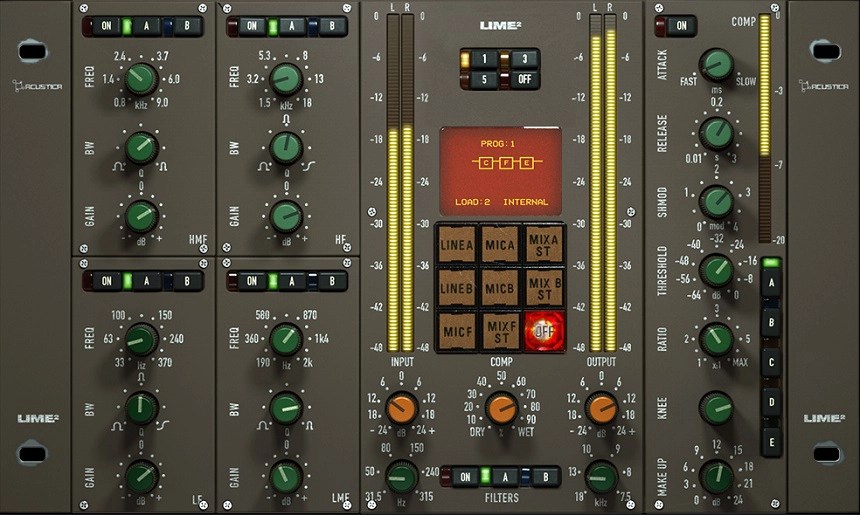Choose the LINE B preamp button
Screen dimensions: 860x515
pyautogui.click(x=457, y=287)
